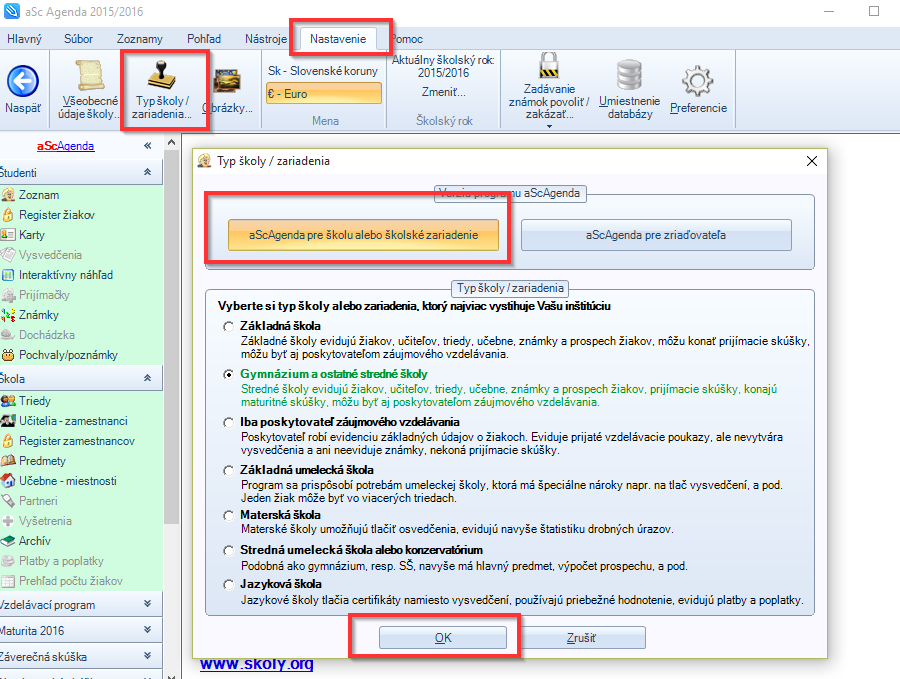Click Vyšetrenia plus icon in sidebar
900x679 pixels.
pyautogui.click(x=8, y=521)
